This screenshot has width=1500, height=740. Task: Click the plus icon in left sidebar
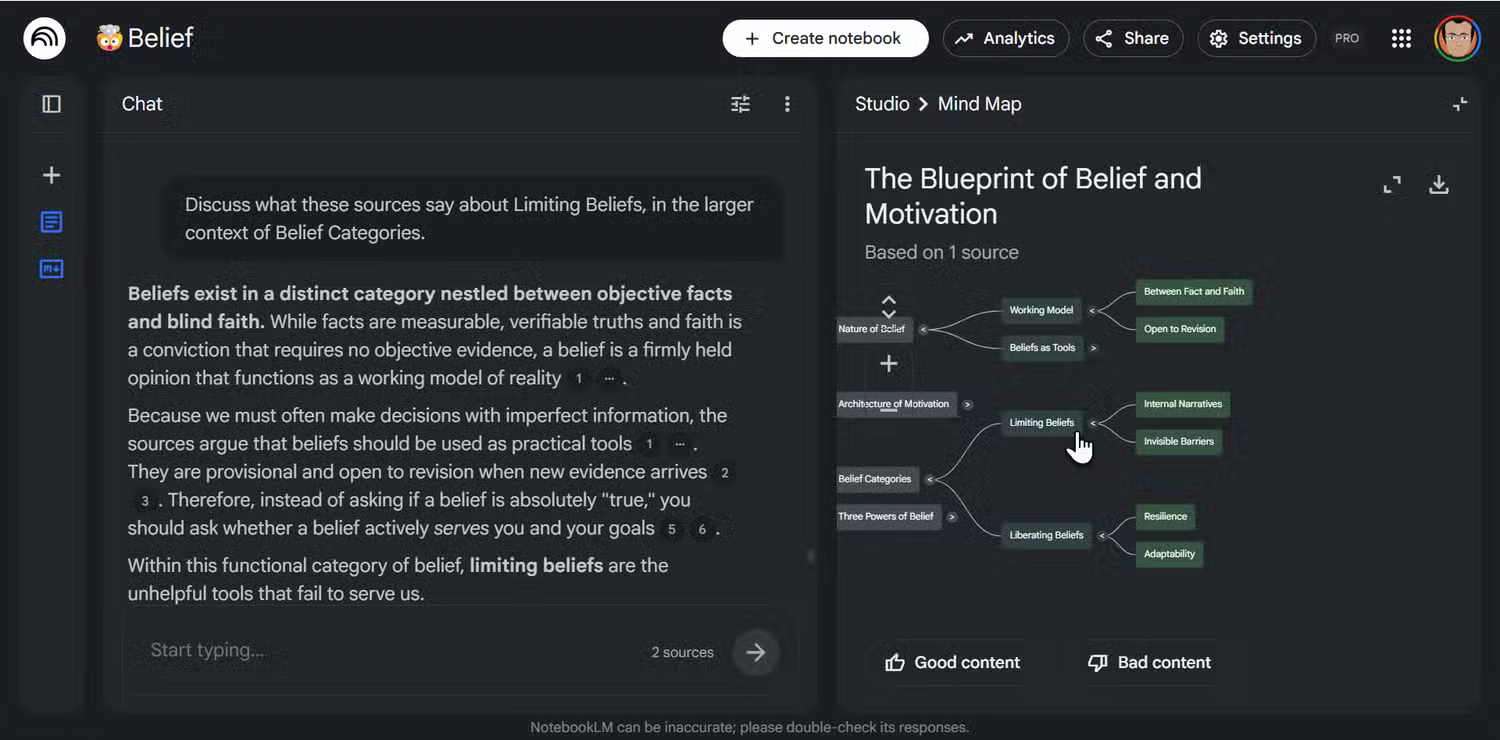click(x=51, y=176)
